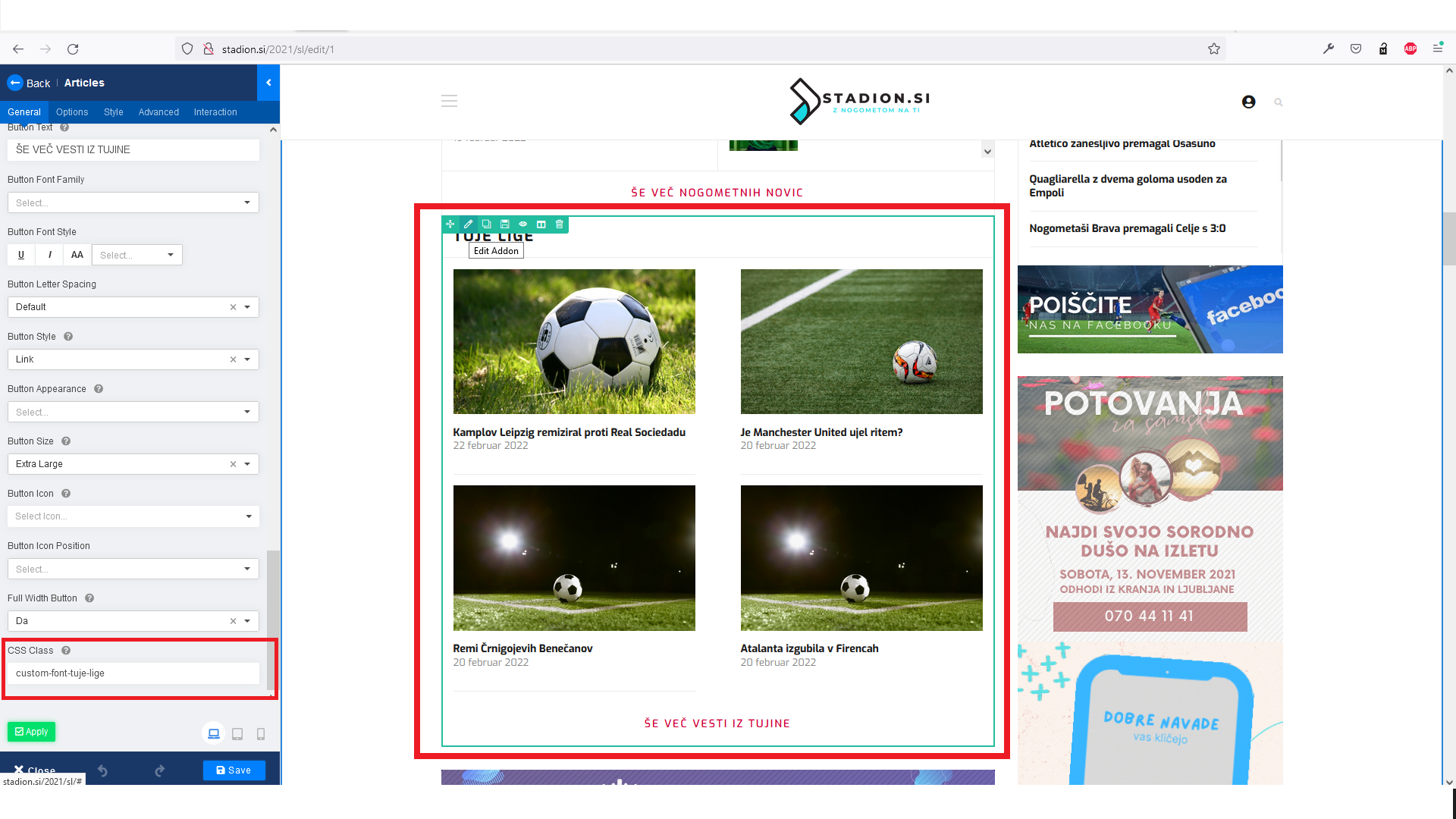Click the blue Save button
The image size is (1456, 819).
(x=234, y=770)
